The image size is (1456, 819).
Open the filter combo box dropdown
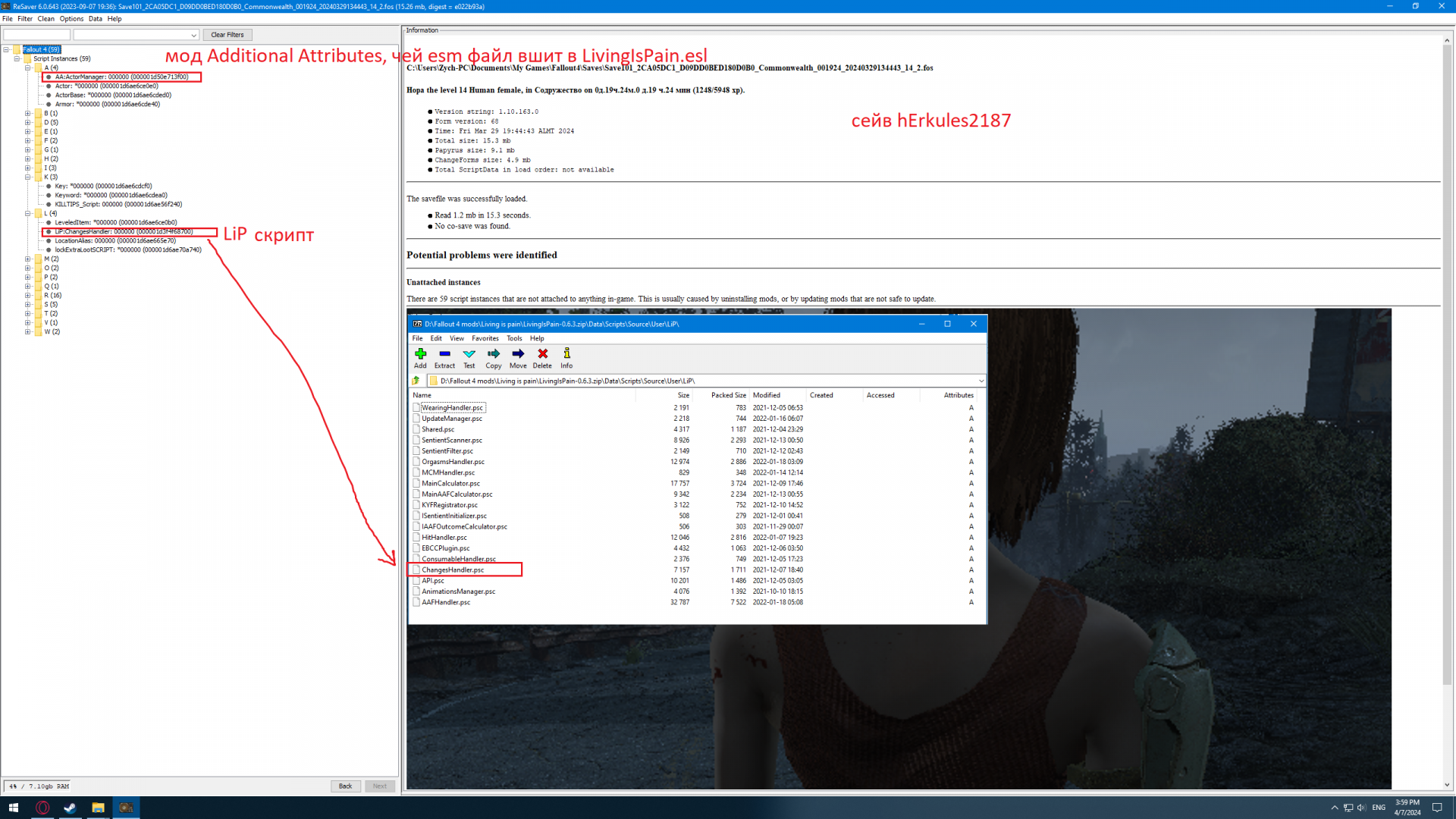pyautogui.click(x=193, y=35)
